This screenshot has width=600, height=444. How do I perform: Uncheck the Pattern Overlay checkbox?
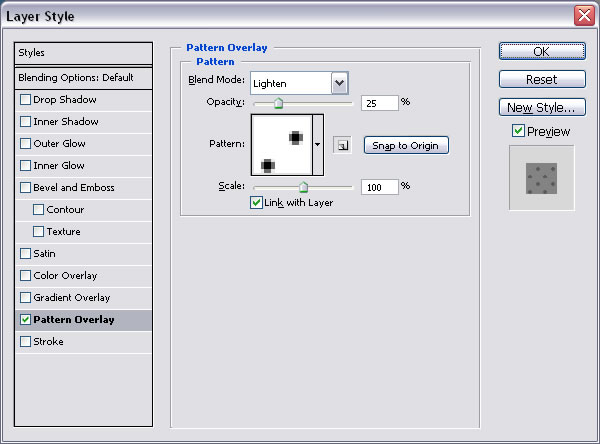tap(25, 320)
